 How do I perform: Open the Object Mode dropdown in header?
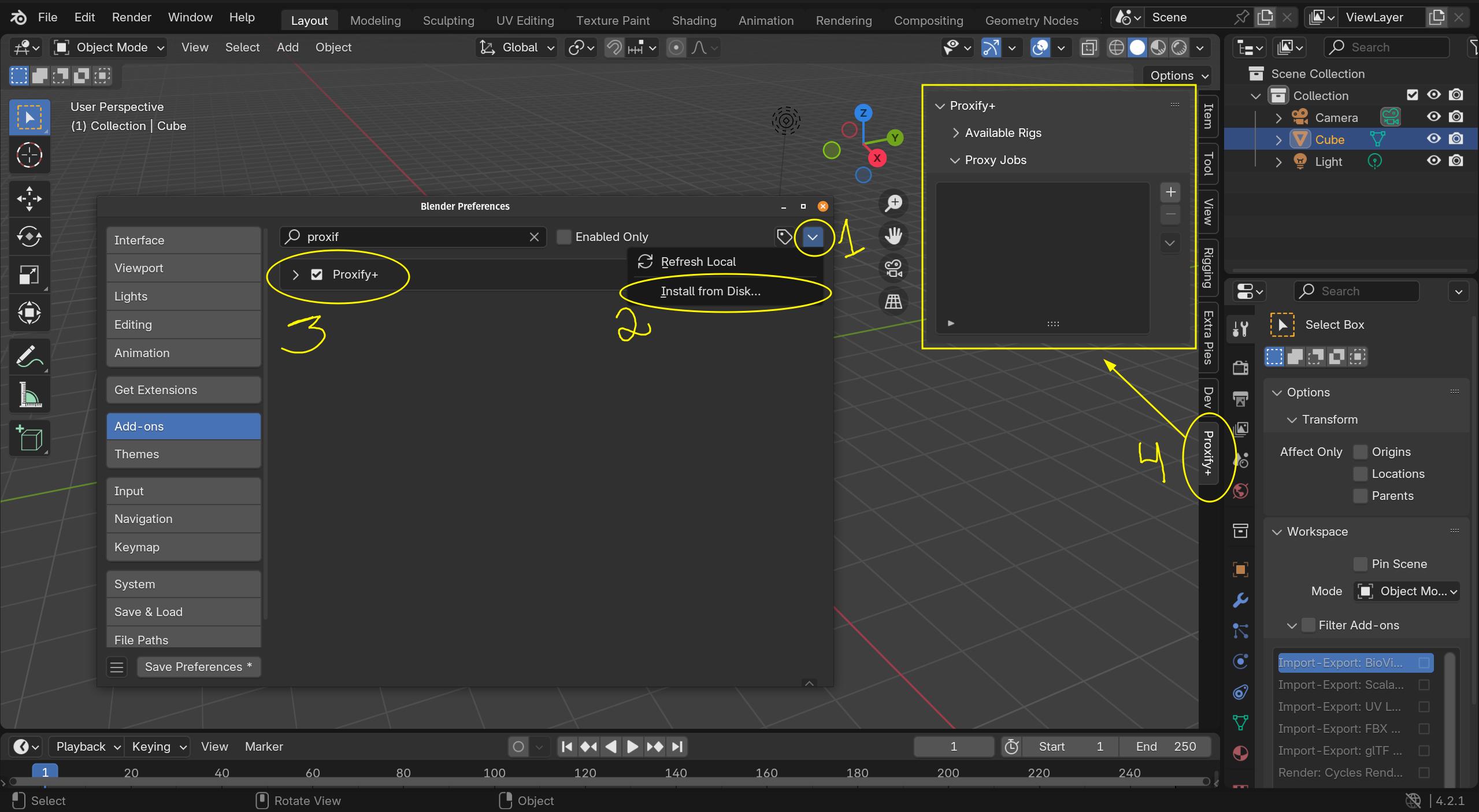click(x=109, y=47)
